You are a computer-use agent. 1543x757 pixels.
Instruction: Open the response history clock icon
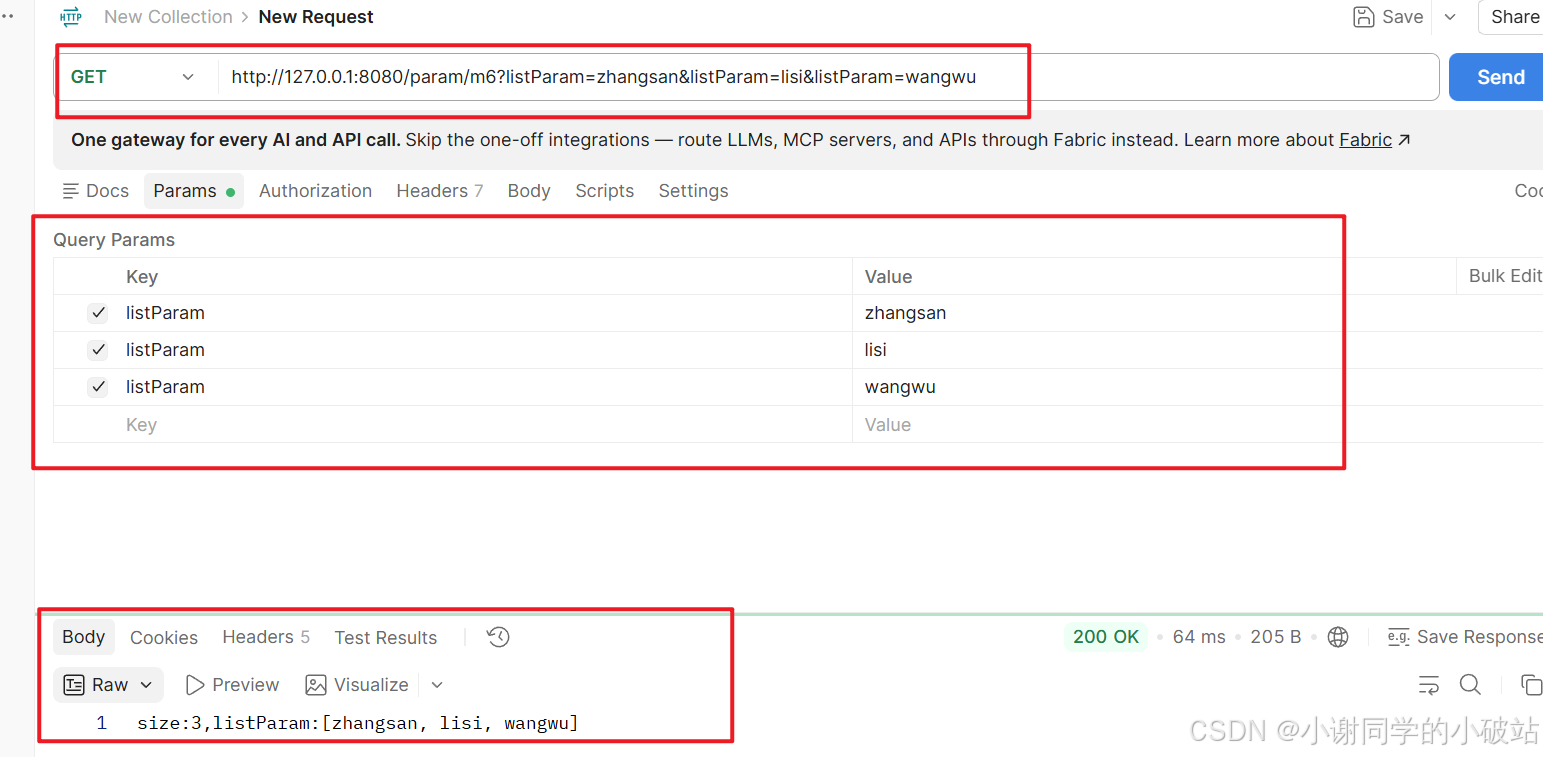pos(498,637)
